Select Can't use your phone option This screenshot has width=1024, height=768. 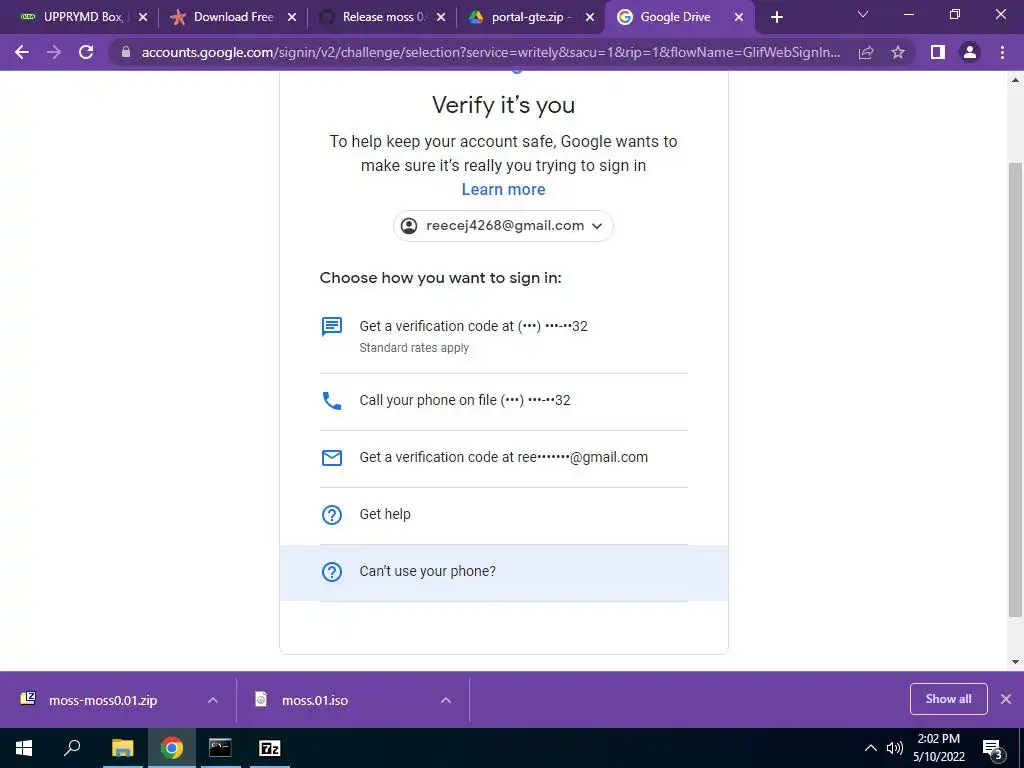(x=504, y=572)
